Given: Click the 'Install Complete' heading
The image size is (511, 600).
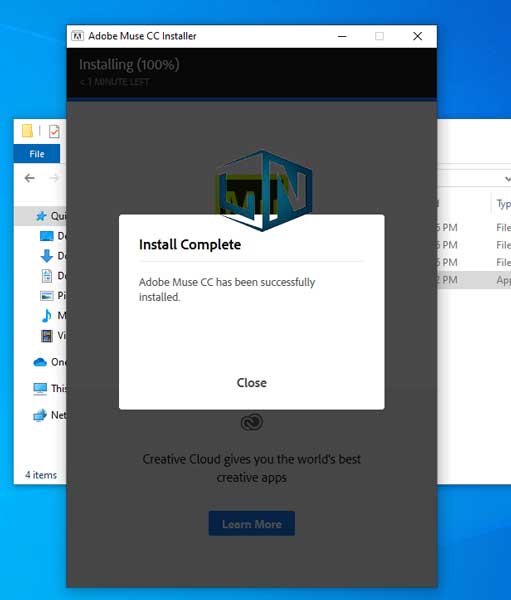Looking at the screenshot, I should [190, 245].
